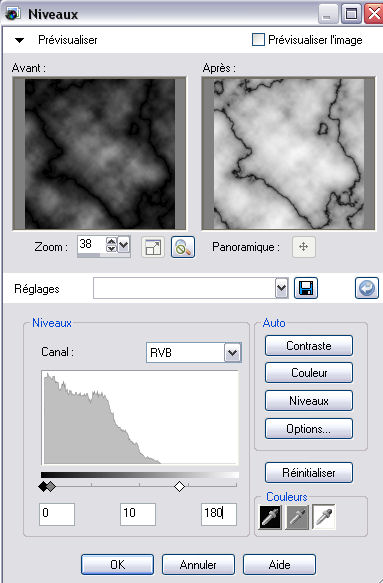Open the Zoom value dropdown arrow
Viewport: 383px width, 583px height.
[123, 245]
